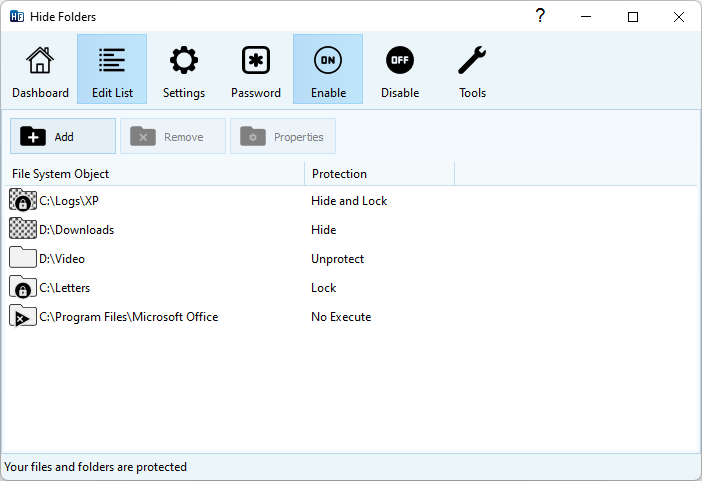Close the Hide Folders window
Image resolution: width=702 pixels, height=481 pixels.
tap(679, 17)
